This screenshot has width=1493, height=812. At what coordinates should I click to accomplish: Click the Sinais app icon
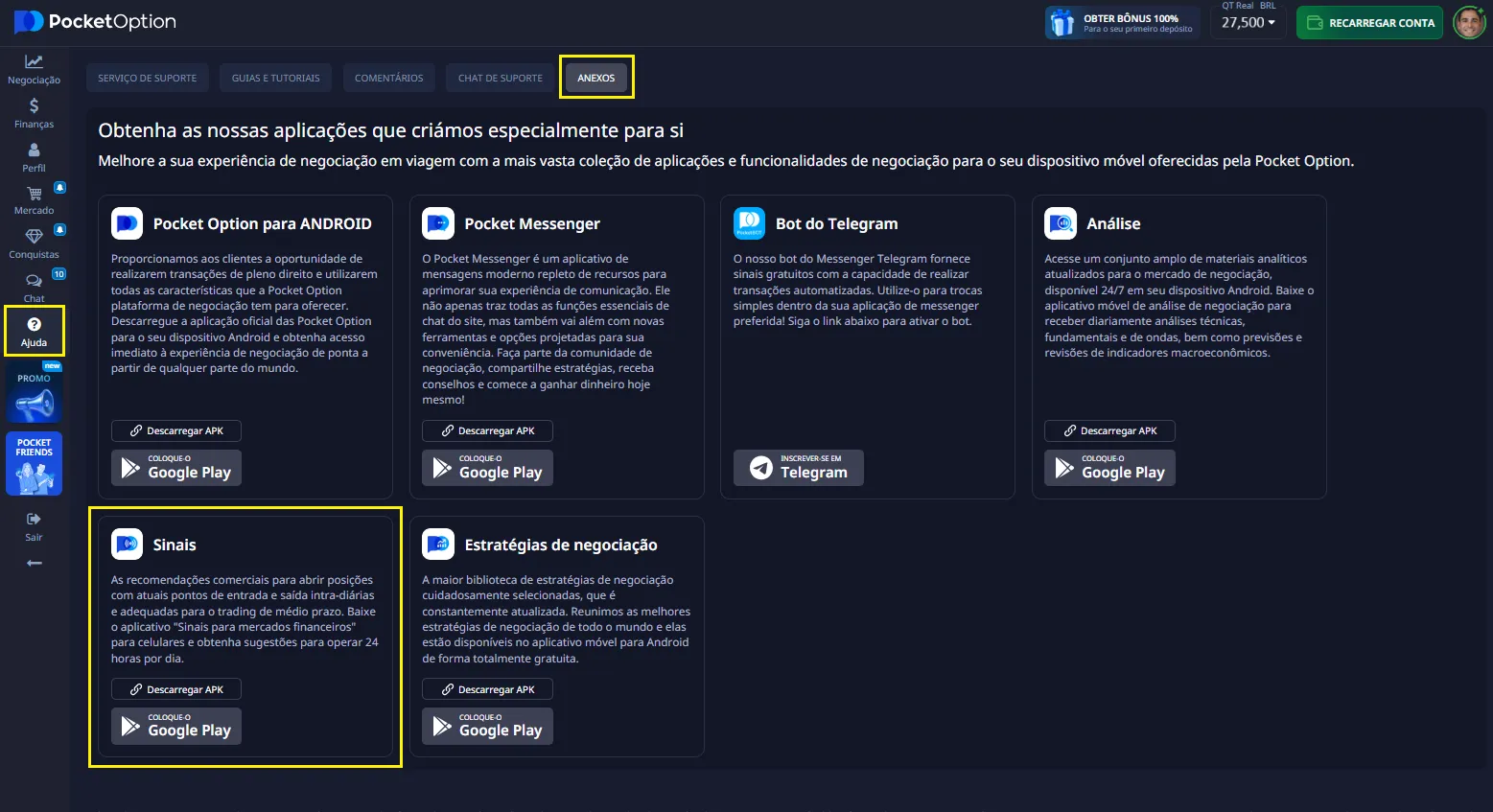coord(127,545)
